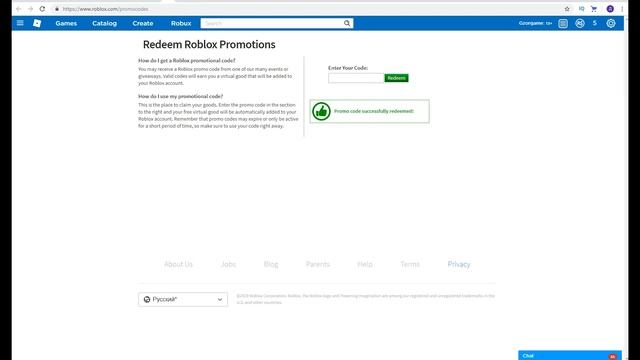Click the site lock security icon
Viewport: 640px width, 360px height.
(57, 9)
